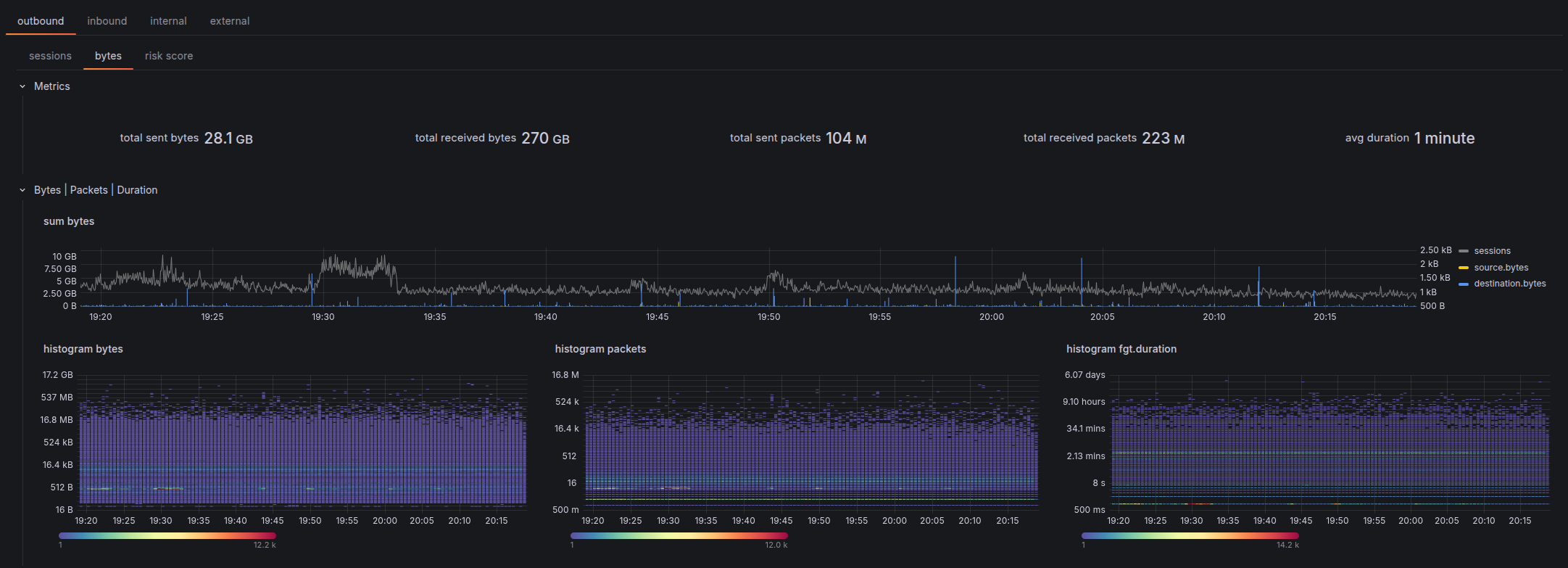Open the sum bytes panel title
The height and width of the screenshot is (568, 1568).
69,221
